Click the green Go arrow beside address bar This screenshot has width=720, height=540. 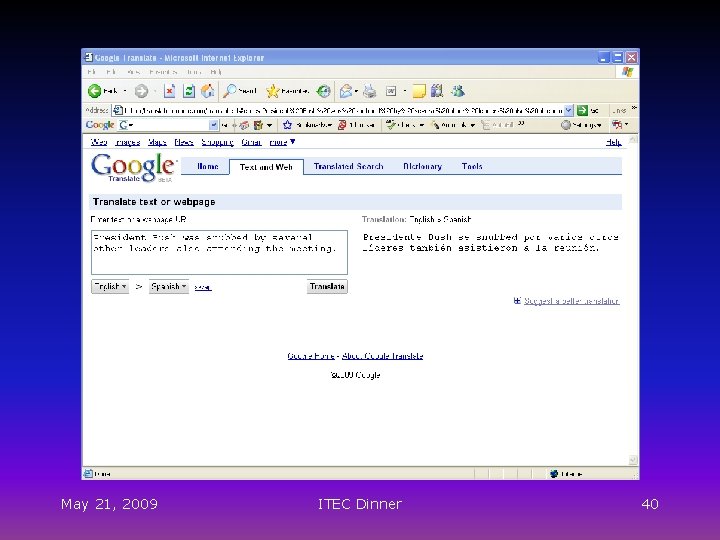582,110
